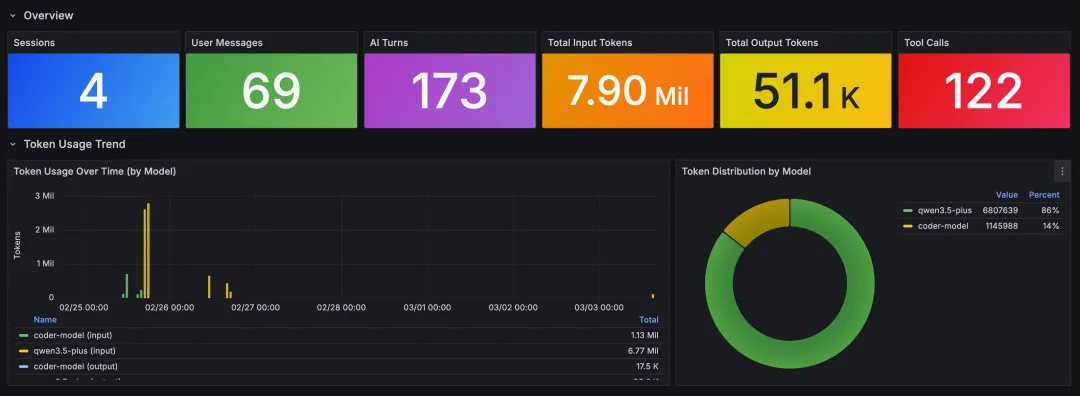Toggle coder-model (output) series in legend
The width and height of the screenshot is (1080, 396).
click(x=76, y=366)
